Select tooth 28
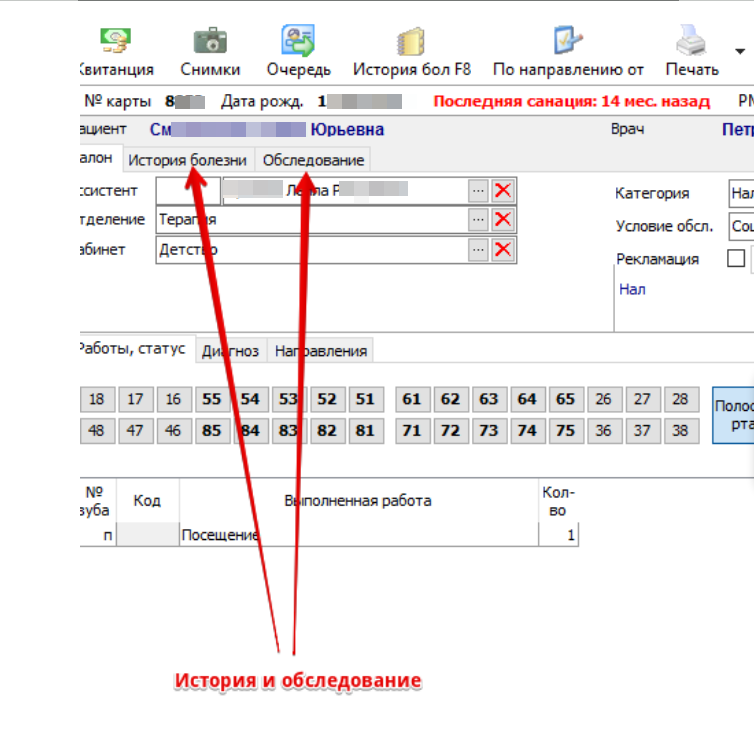This screenshot has height=750, width=754. pyautogui.click(x=681, y=399)
